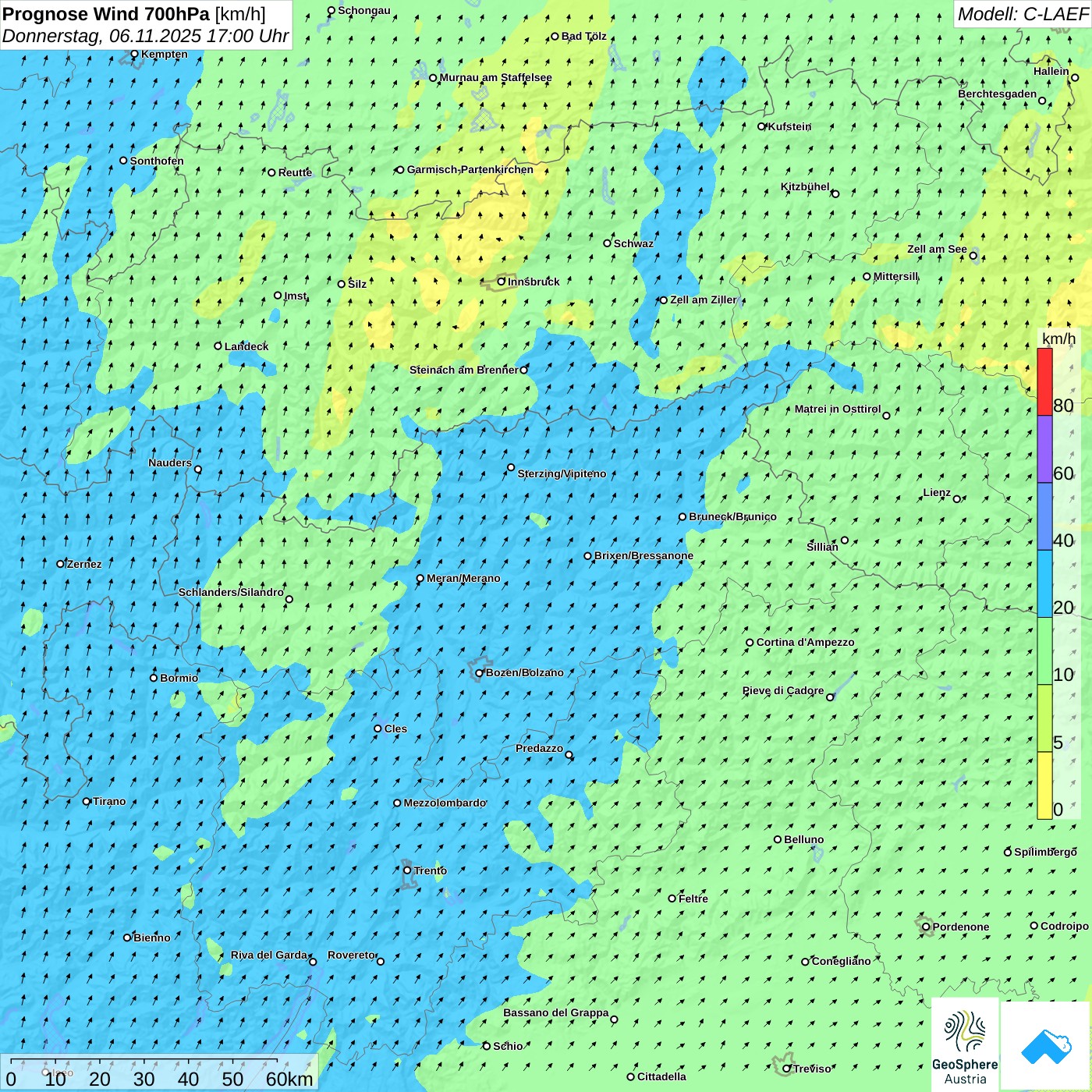Select the Garmisch-Partenkirchen marker dot
The image size is (1092, 1092).
click(400, 170)
